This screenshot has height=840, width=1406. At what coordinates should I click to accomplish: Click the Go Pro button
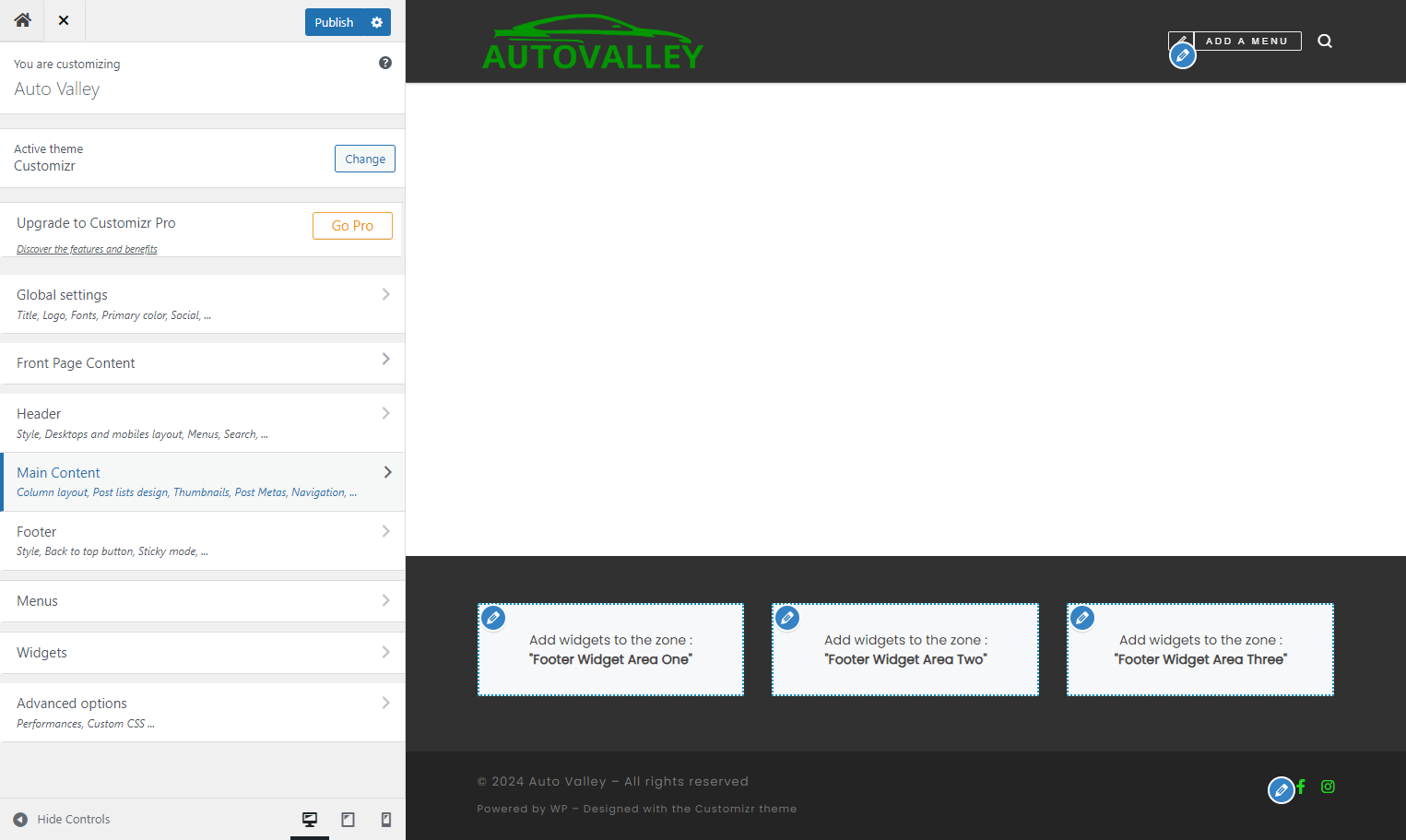click(352, 226)
